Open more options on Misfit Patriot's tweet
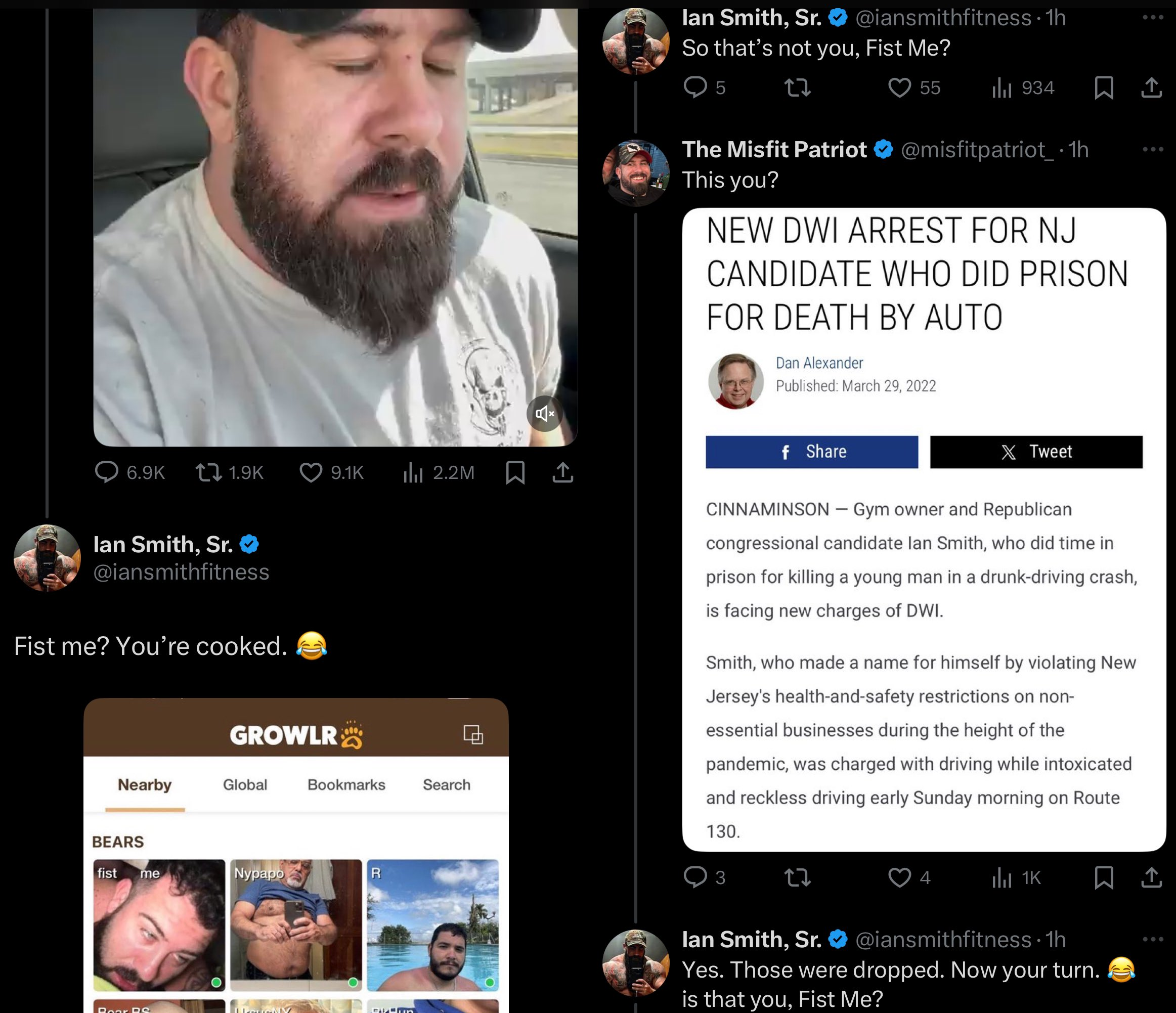 tap(1153, 149)
